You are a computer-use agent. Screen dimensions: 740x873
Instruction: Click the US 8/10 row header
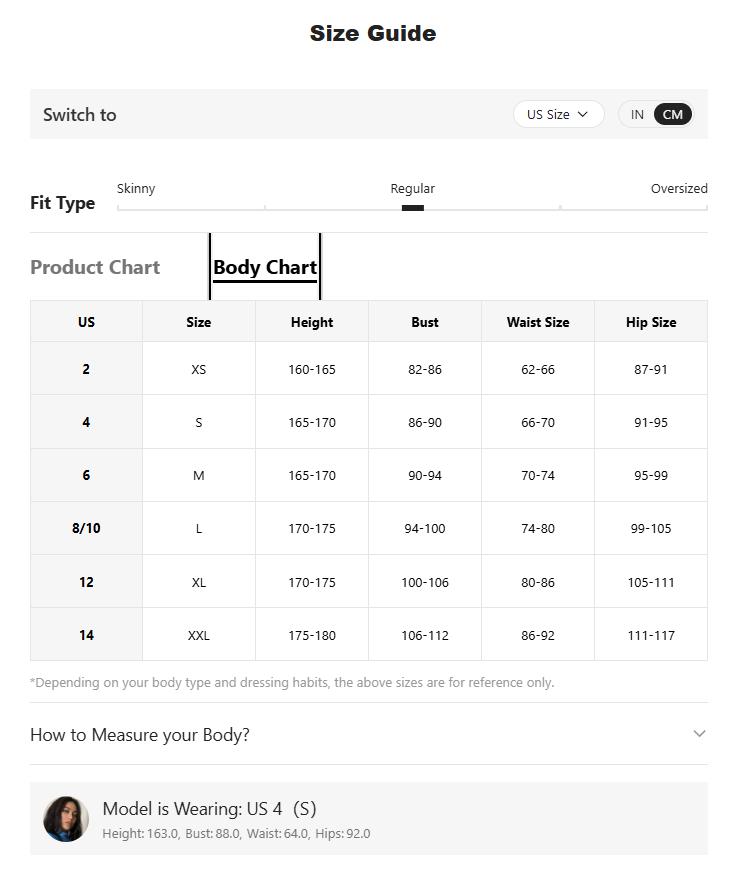[x=86, y=528]
